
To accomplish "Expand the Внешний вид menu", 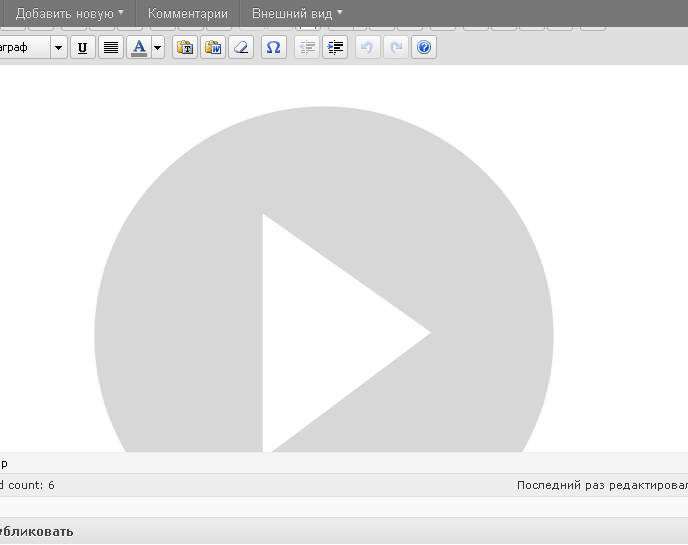I will 296,14.
